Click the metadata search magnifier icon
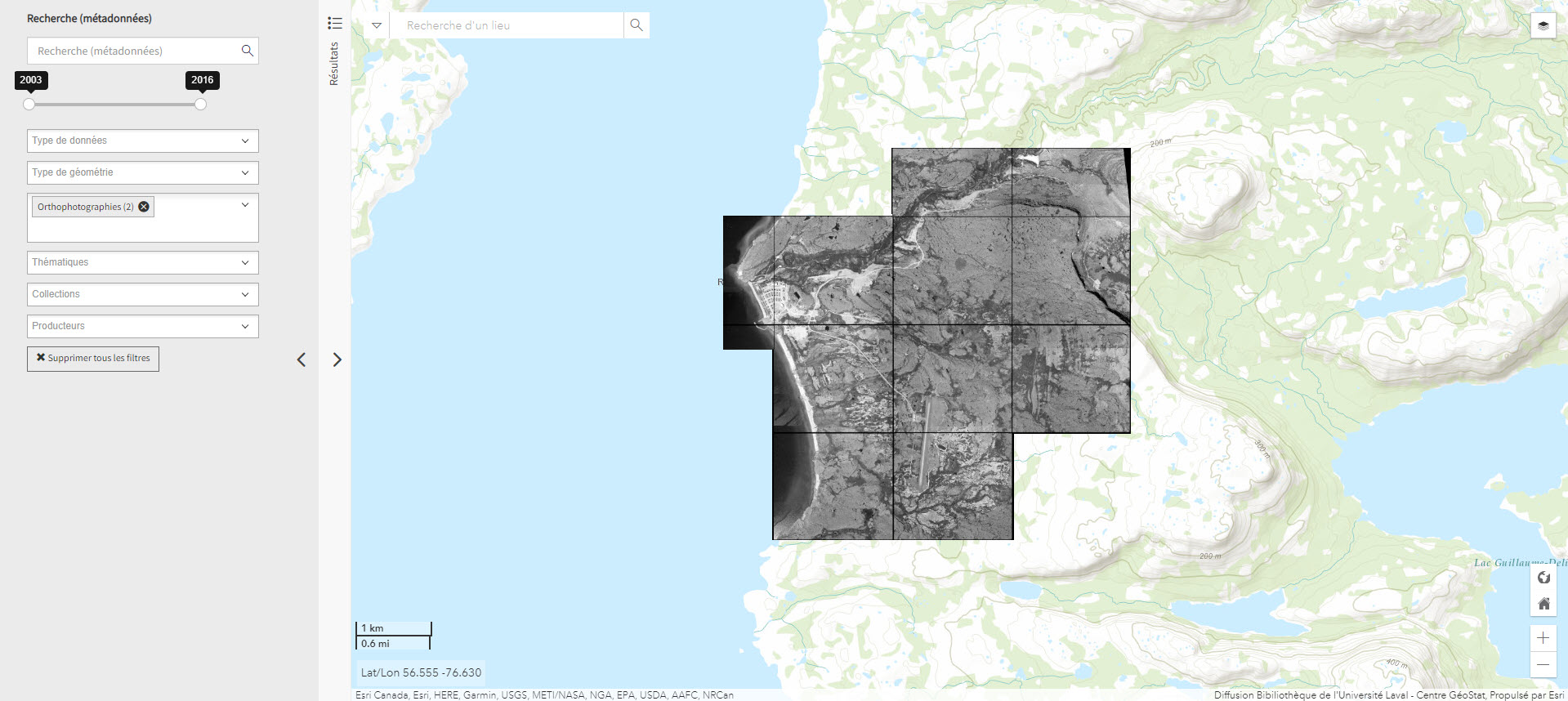 point(247,51)
